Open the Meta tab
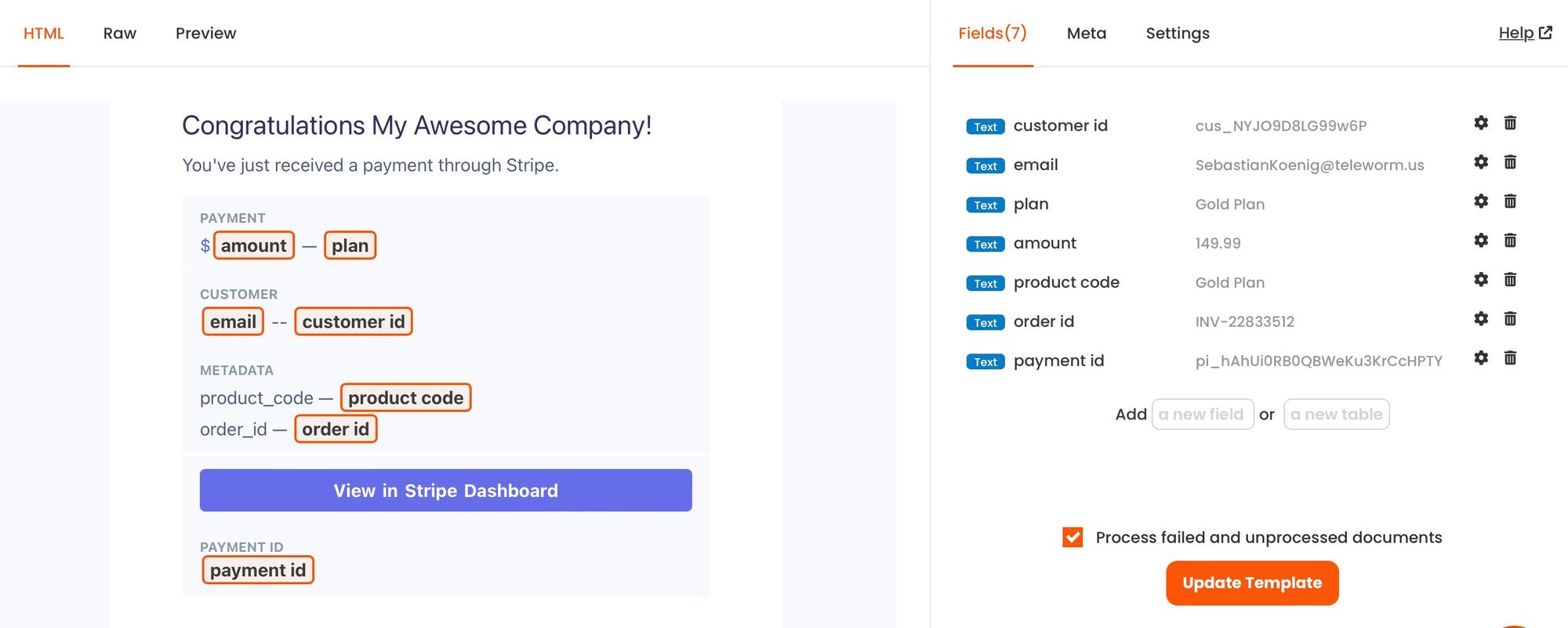This screenshot has height=628, width=1568. click(1086, 34)
